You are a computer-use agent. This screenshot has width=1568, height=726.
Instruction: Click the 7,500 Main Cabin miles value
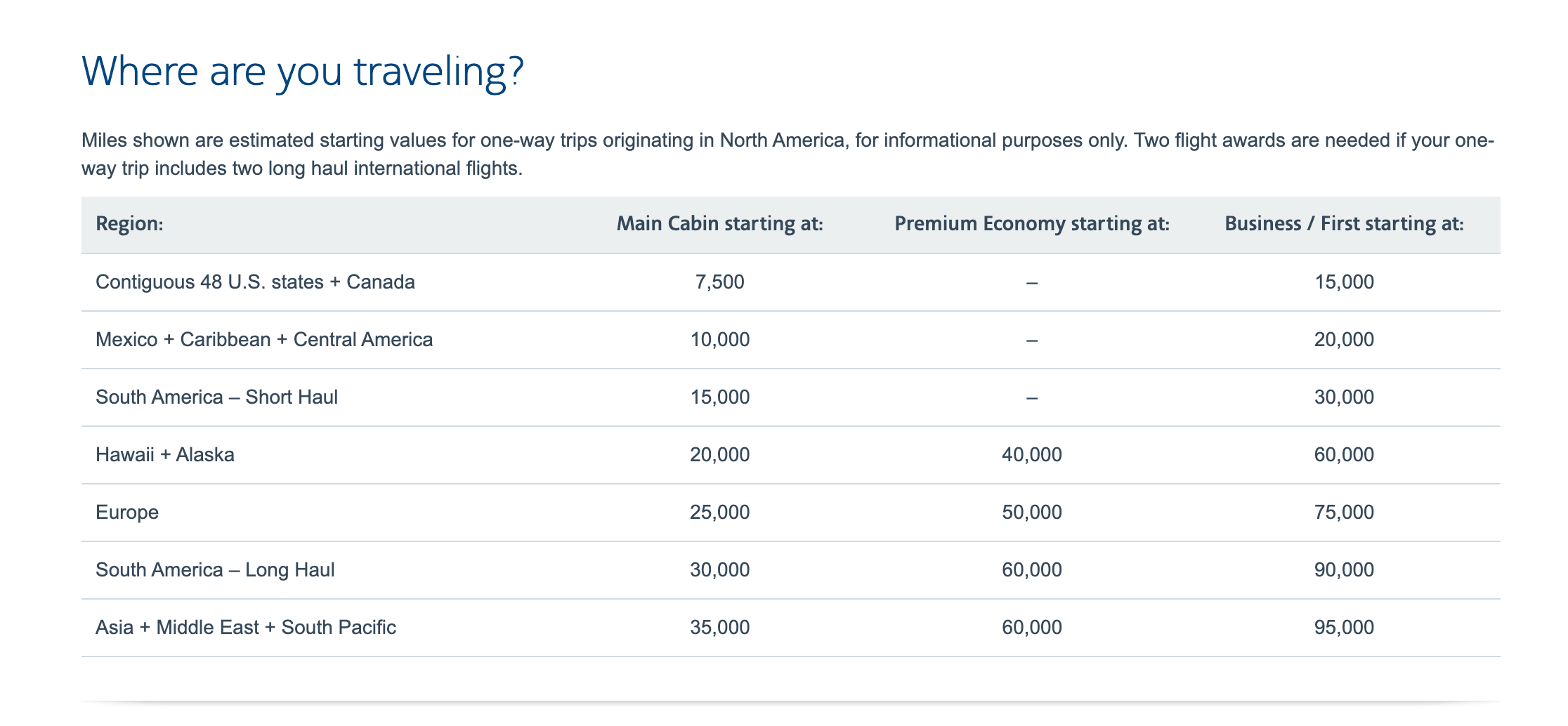pyautogui.click(x=719, y=282)
